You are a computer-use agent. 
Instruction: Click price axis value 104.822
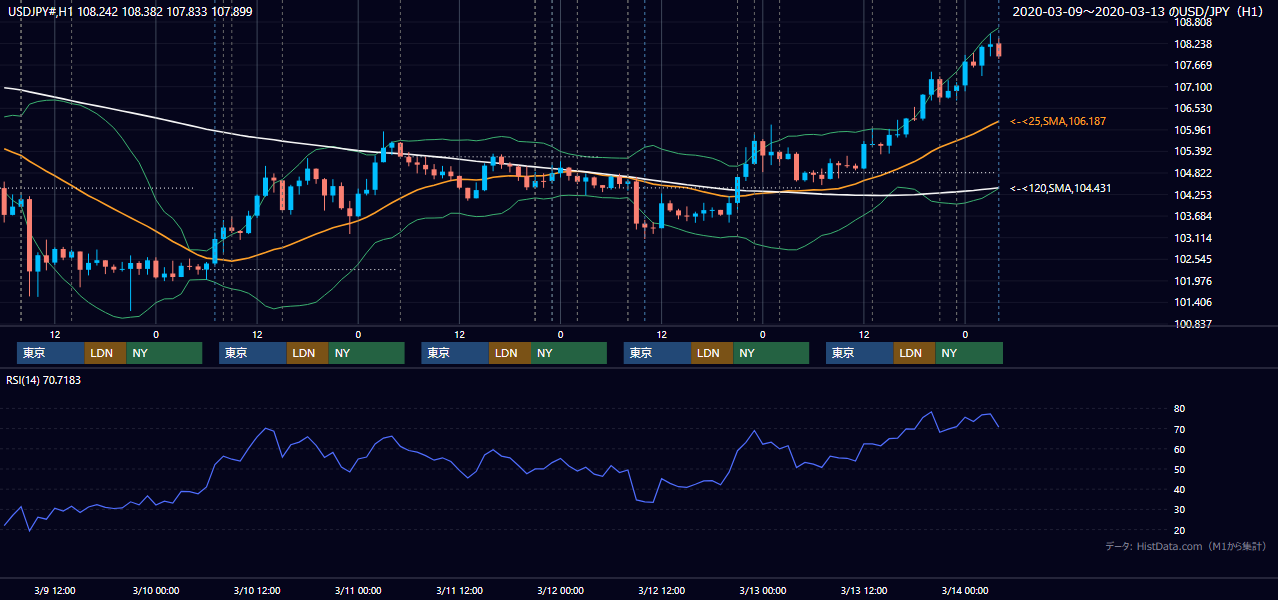point(1193,174)
